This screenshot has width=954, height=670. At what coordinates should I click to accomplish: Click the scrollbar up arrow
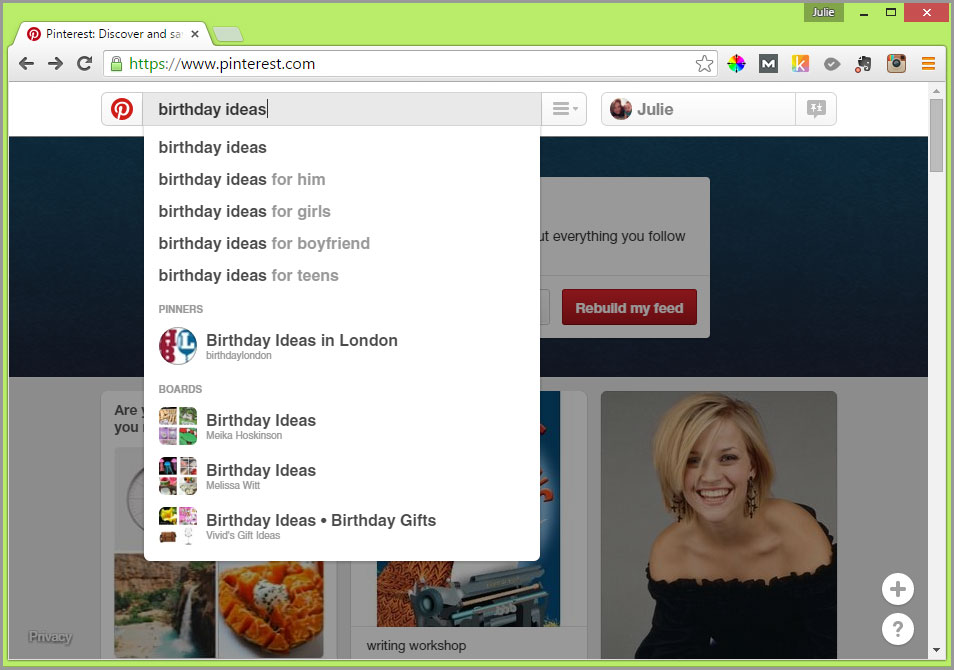tap(936, 91)
